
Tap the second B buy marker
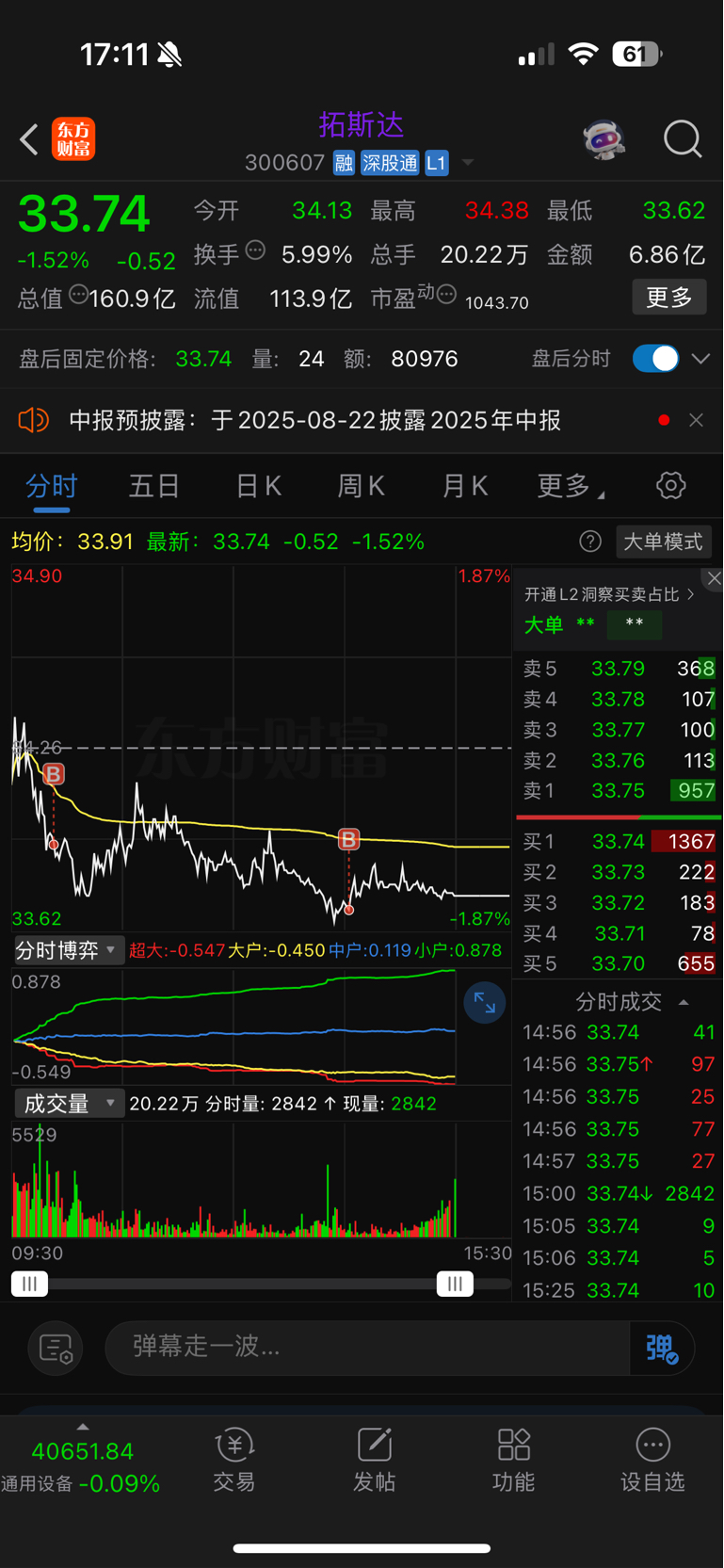pos(348,839)
